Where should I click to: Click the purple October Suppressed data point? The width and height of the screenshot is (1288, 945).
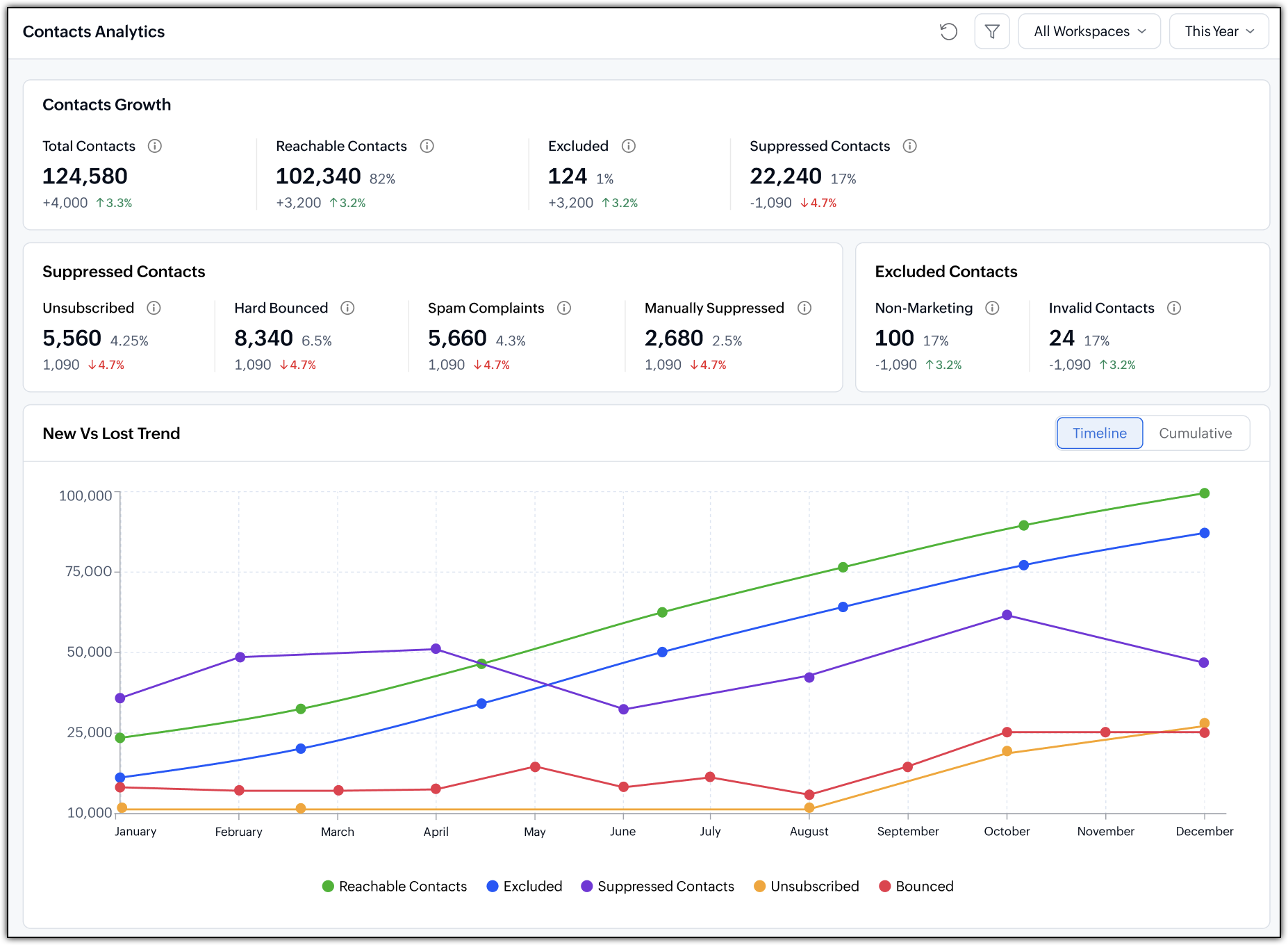tap(1007, 615)
